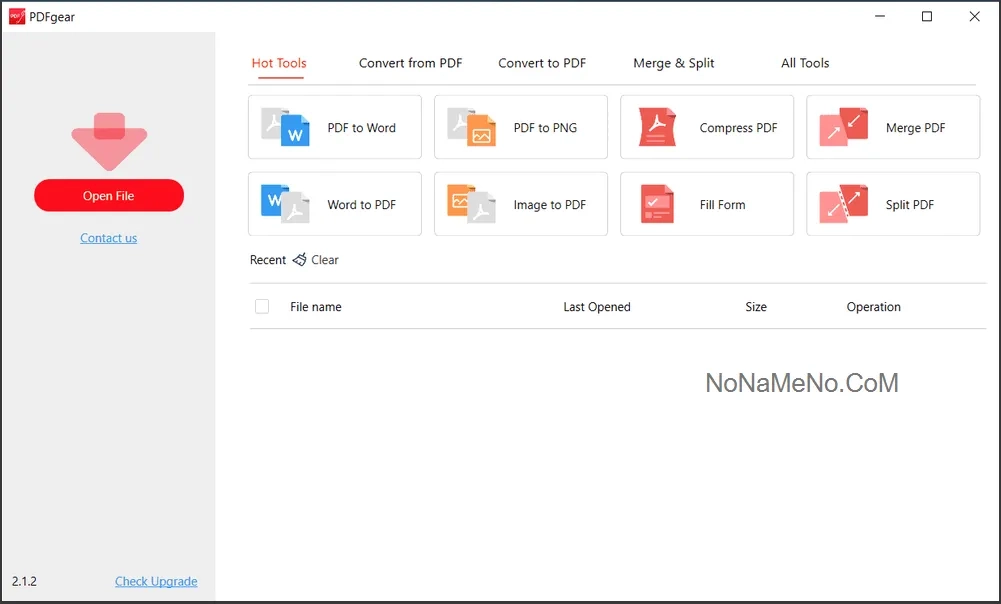Viewport: 1001px width, 604px height.
Task: Switch to the Convert from PDF tab
Action: (x=410, y=63)
